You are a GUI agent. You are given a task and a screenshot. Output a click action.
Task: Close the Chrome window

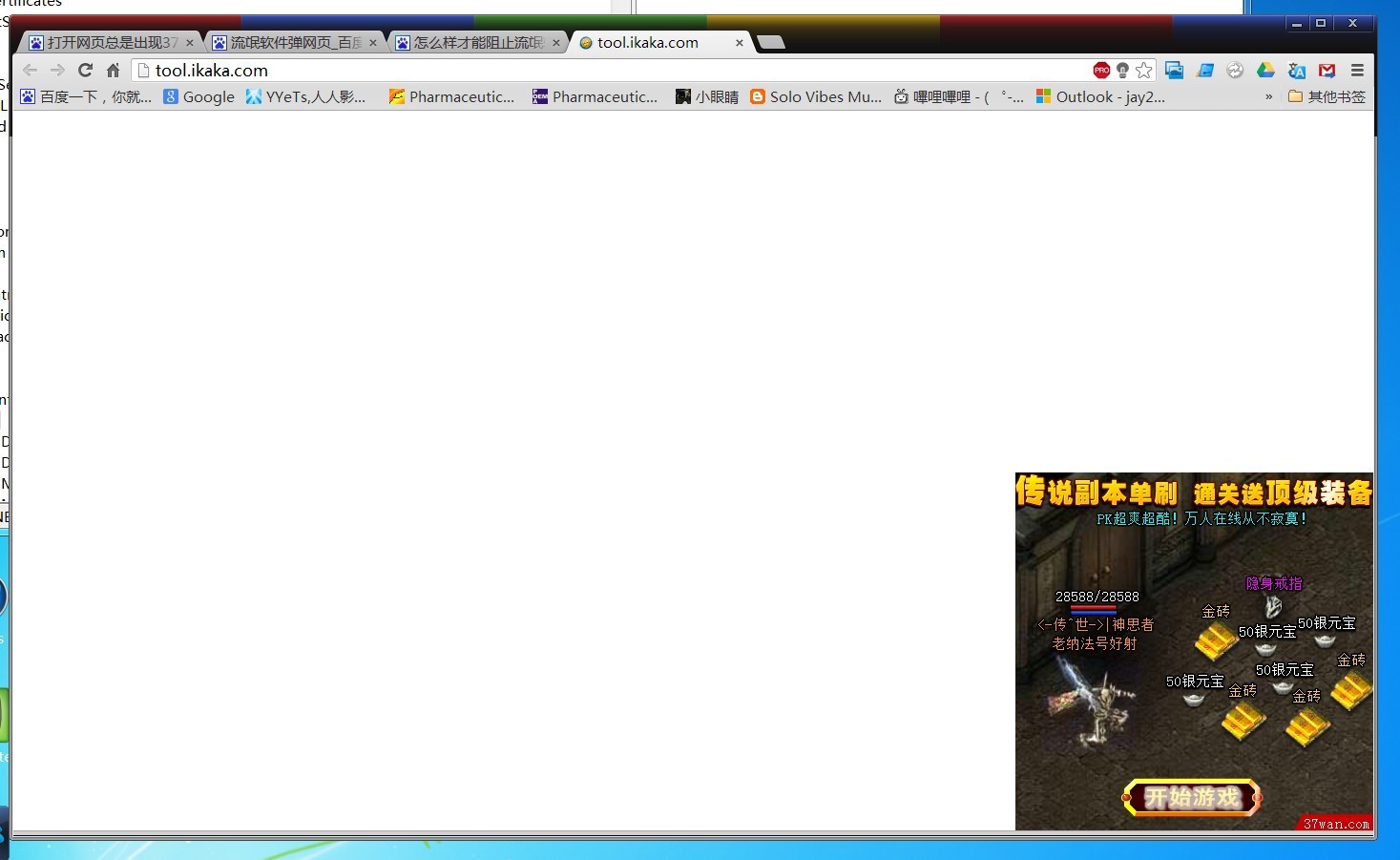pyautogui.click(x=1352, y=24)
